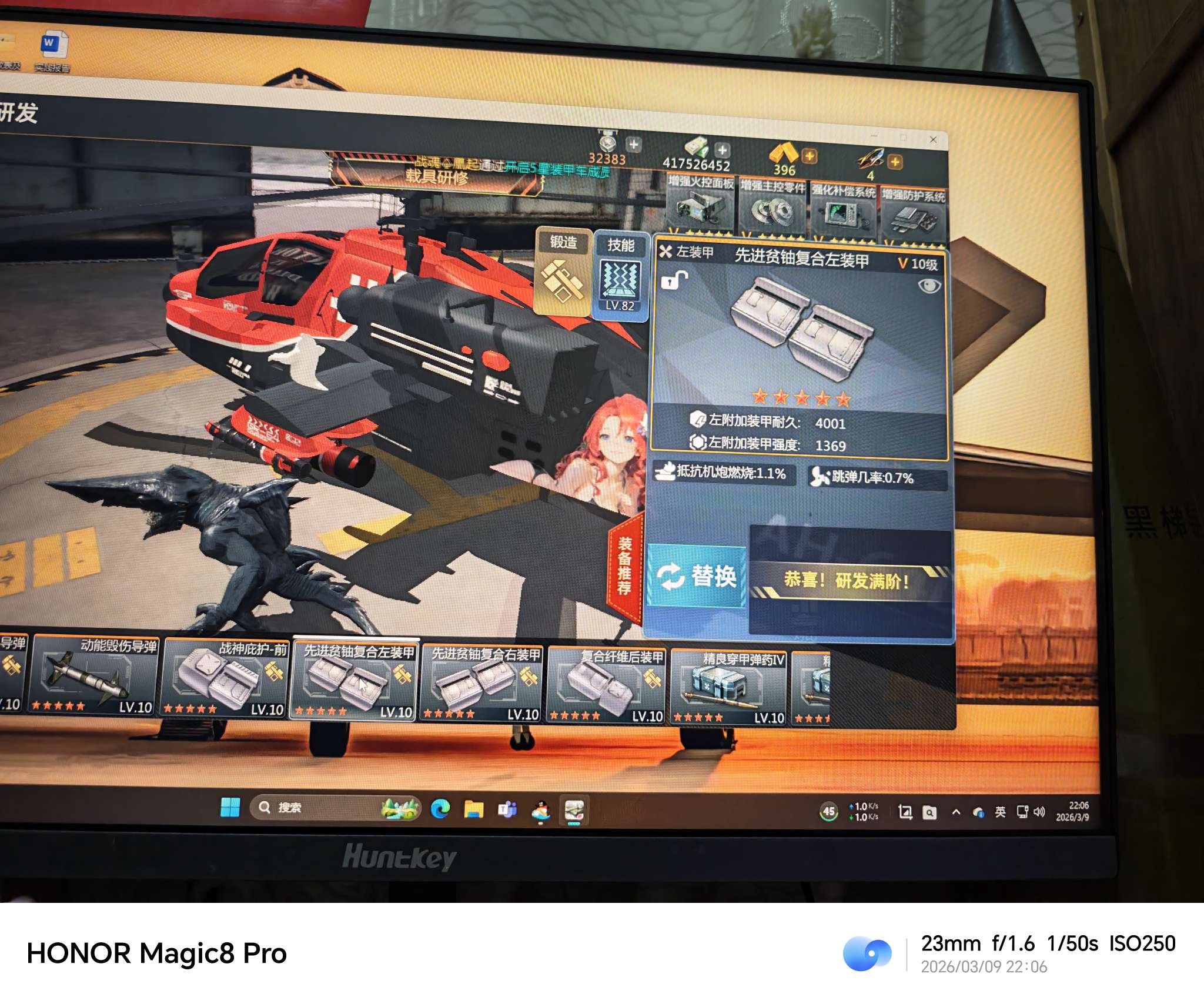Click the unlock padlock icon on armor card
Viewport: 1204px width, 1004px height.
click(x=674, y=280)
